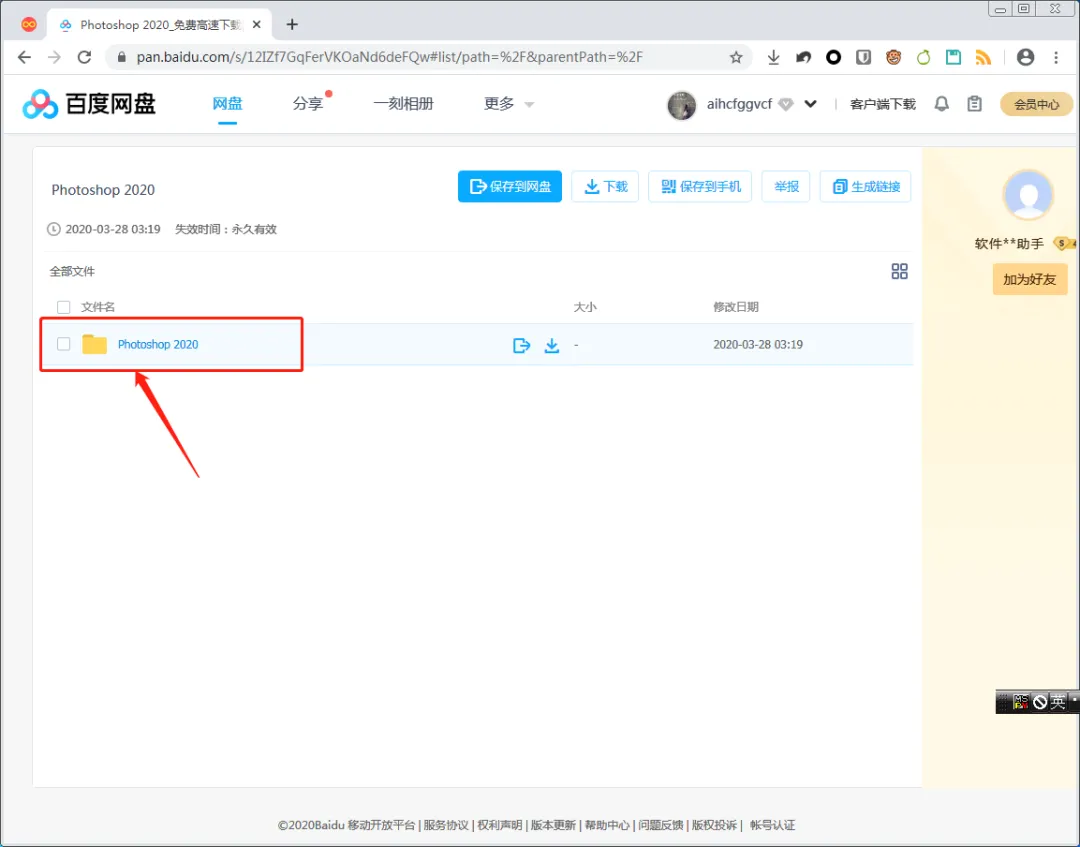1080x847 pixels.
Task: Click the 保存到网盘 button
Action: coord(510,187)
